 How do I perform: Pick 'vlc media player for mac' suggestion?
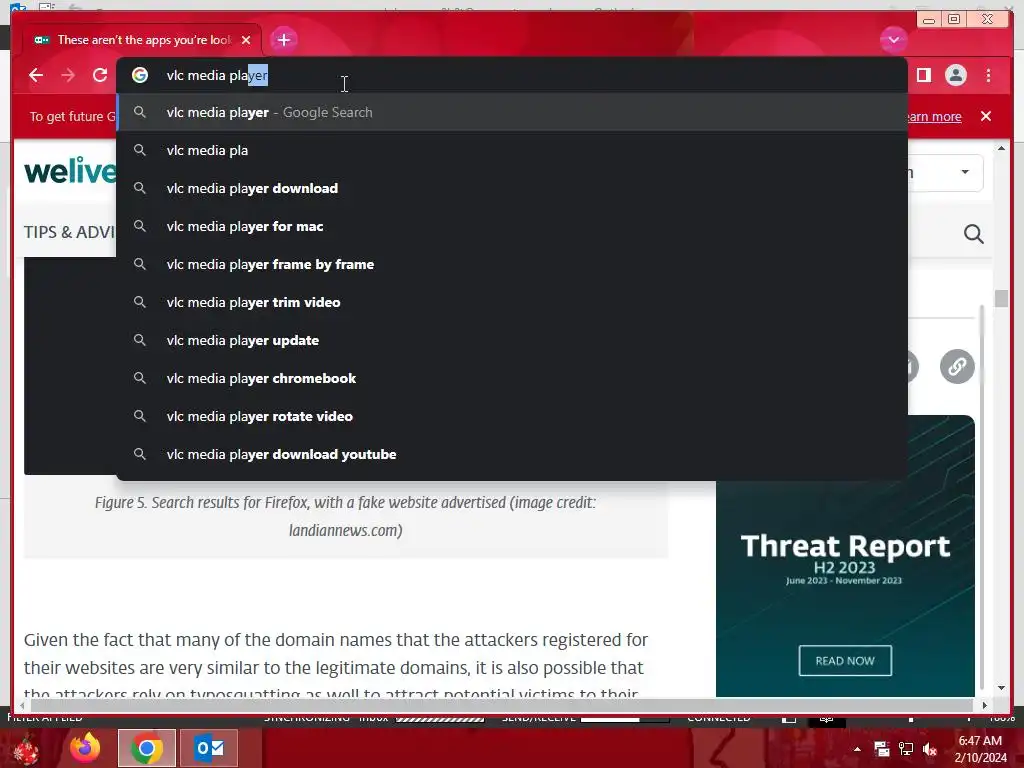(x=512, y=226)
